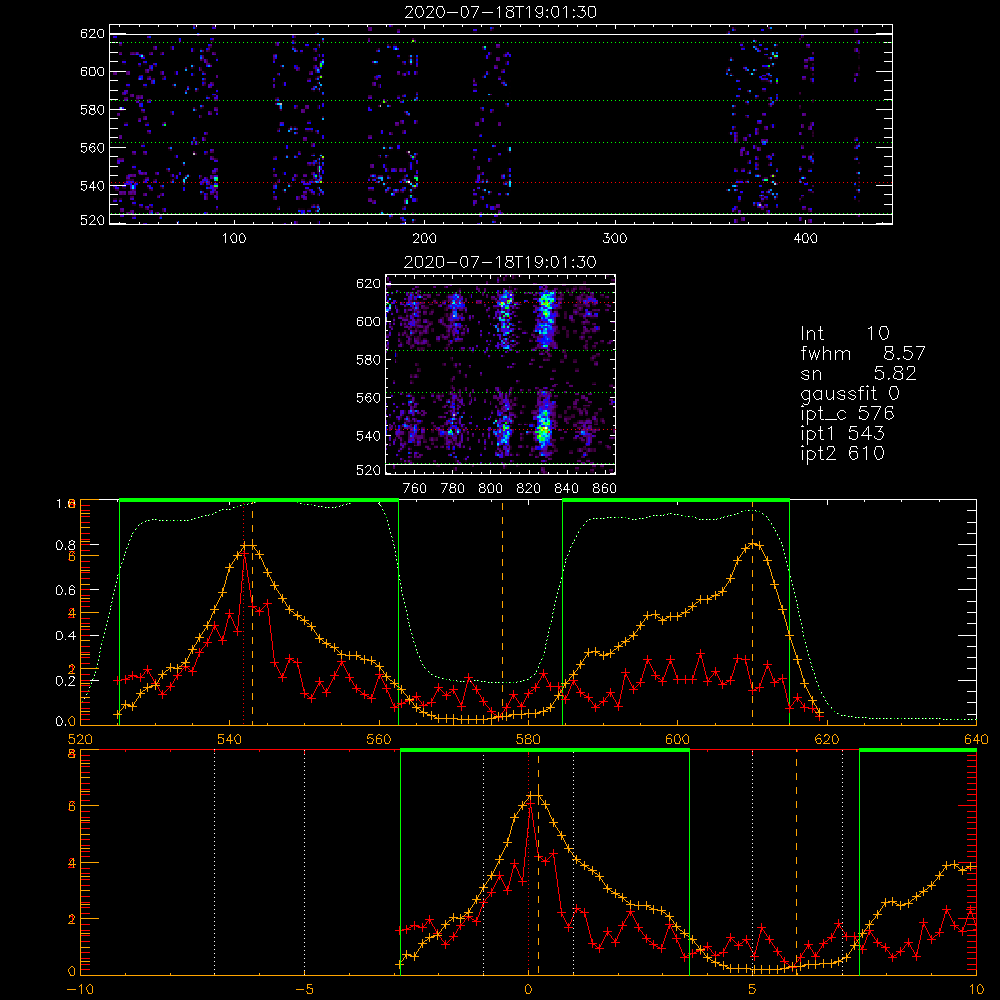This screenshot has width=1000, height=1000.
Task: Click the top plot title 2020-07-18T19:01:30
Action: [x=501, y=12]
